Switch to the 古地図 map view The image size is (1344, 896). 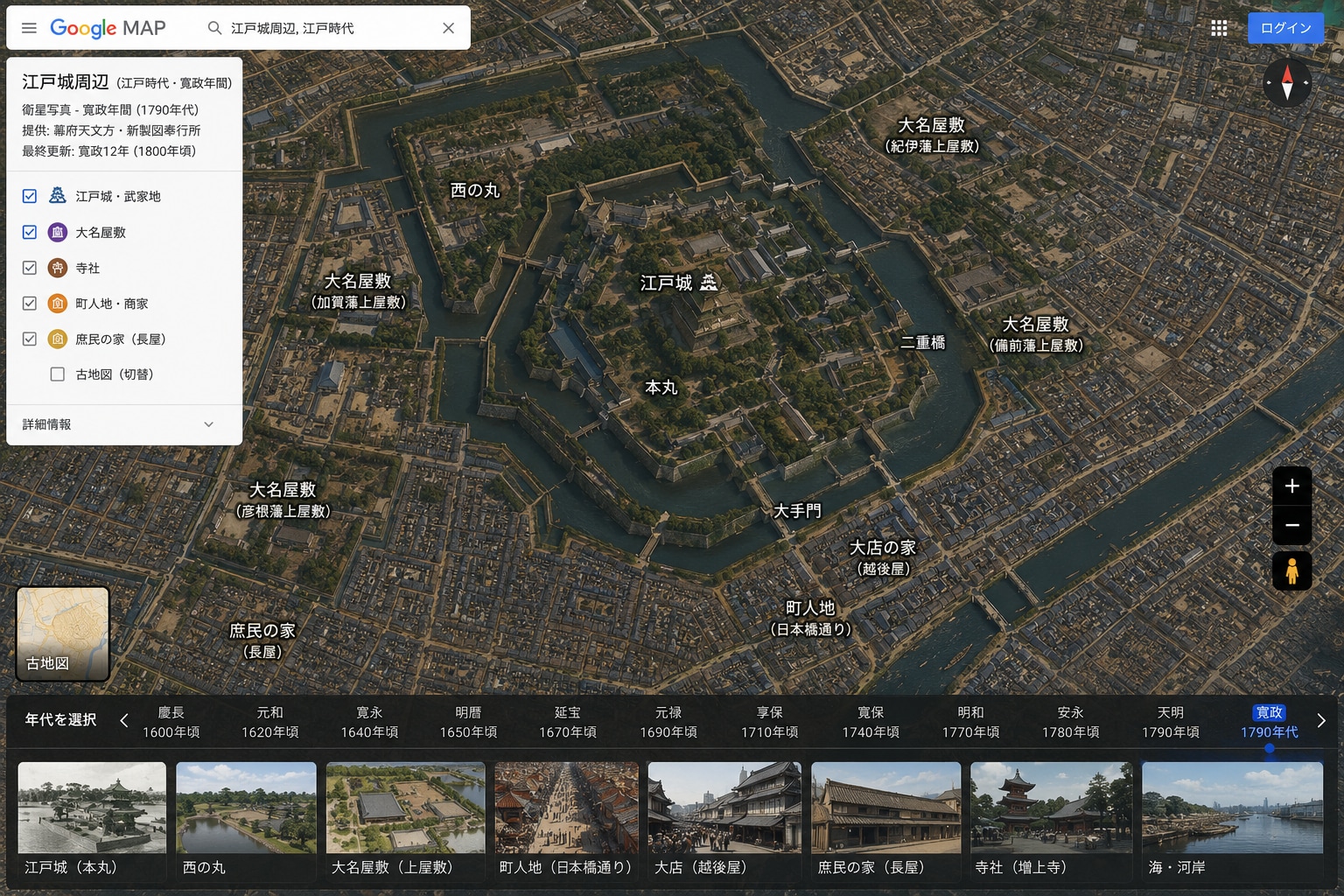point(63,633)
